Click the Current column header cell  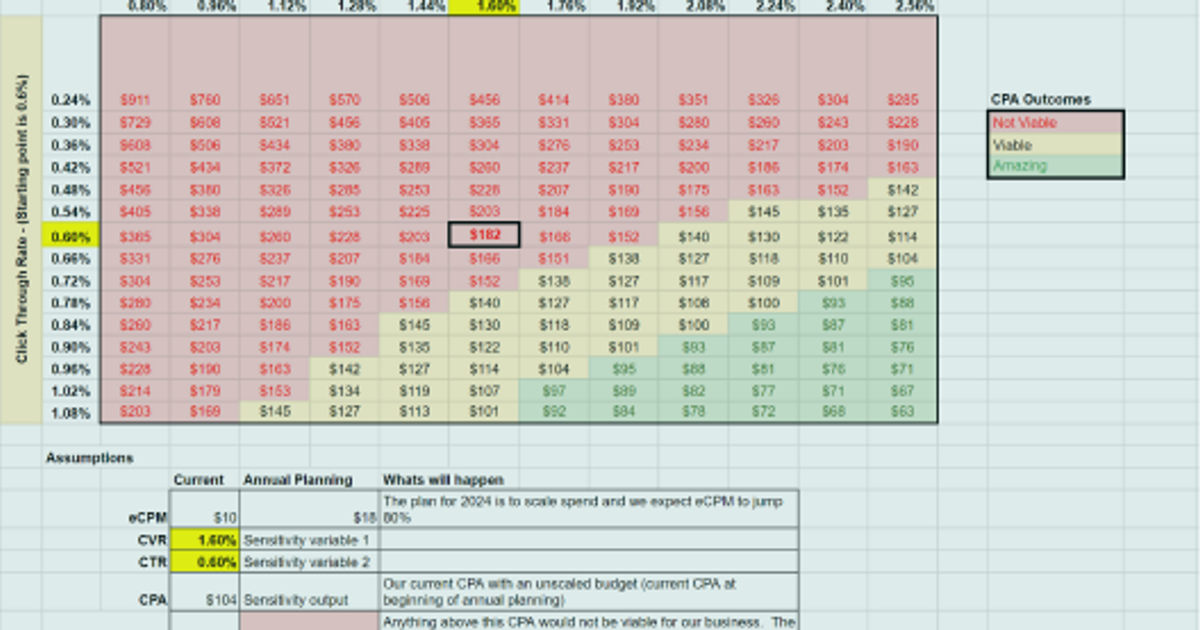tap(205, 480)
